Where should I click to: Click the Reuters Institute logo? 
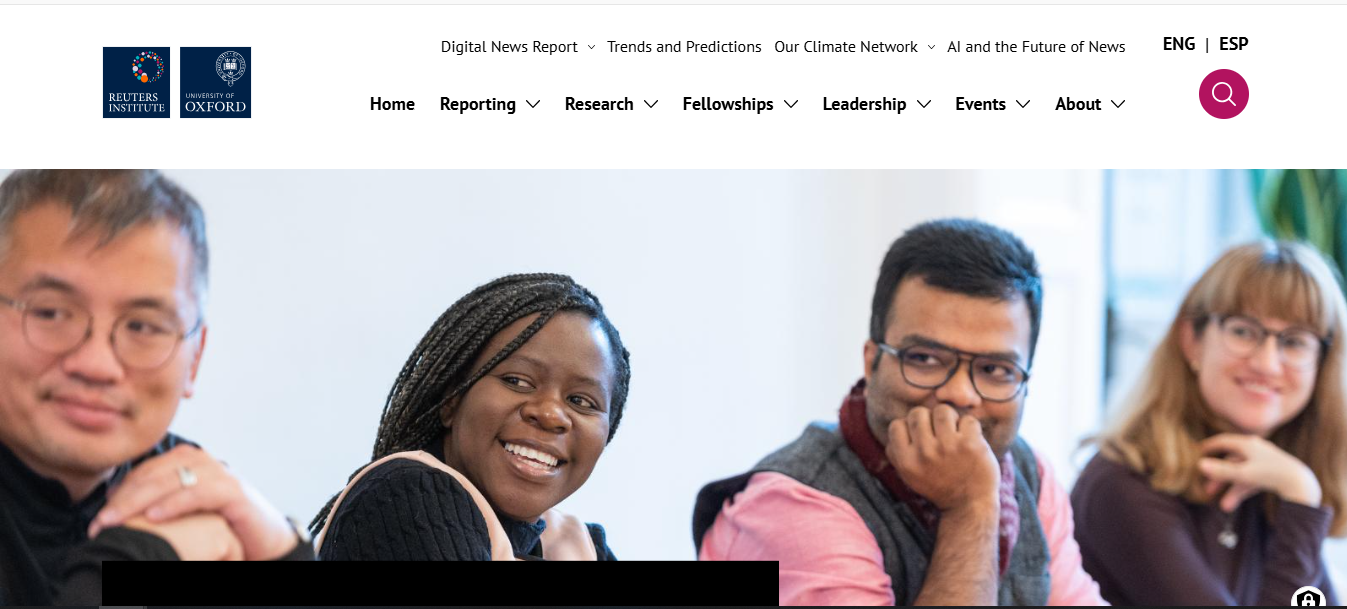pos(137,82)
